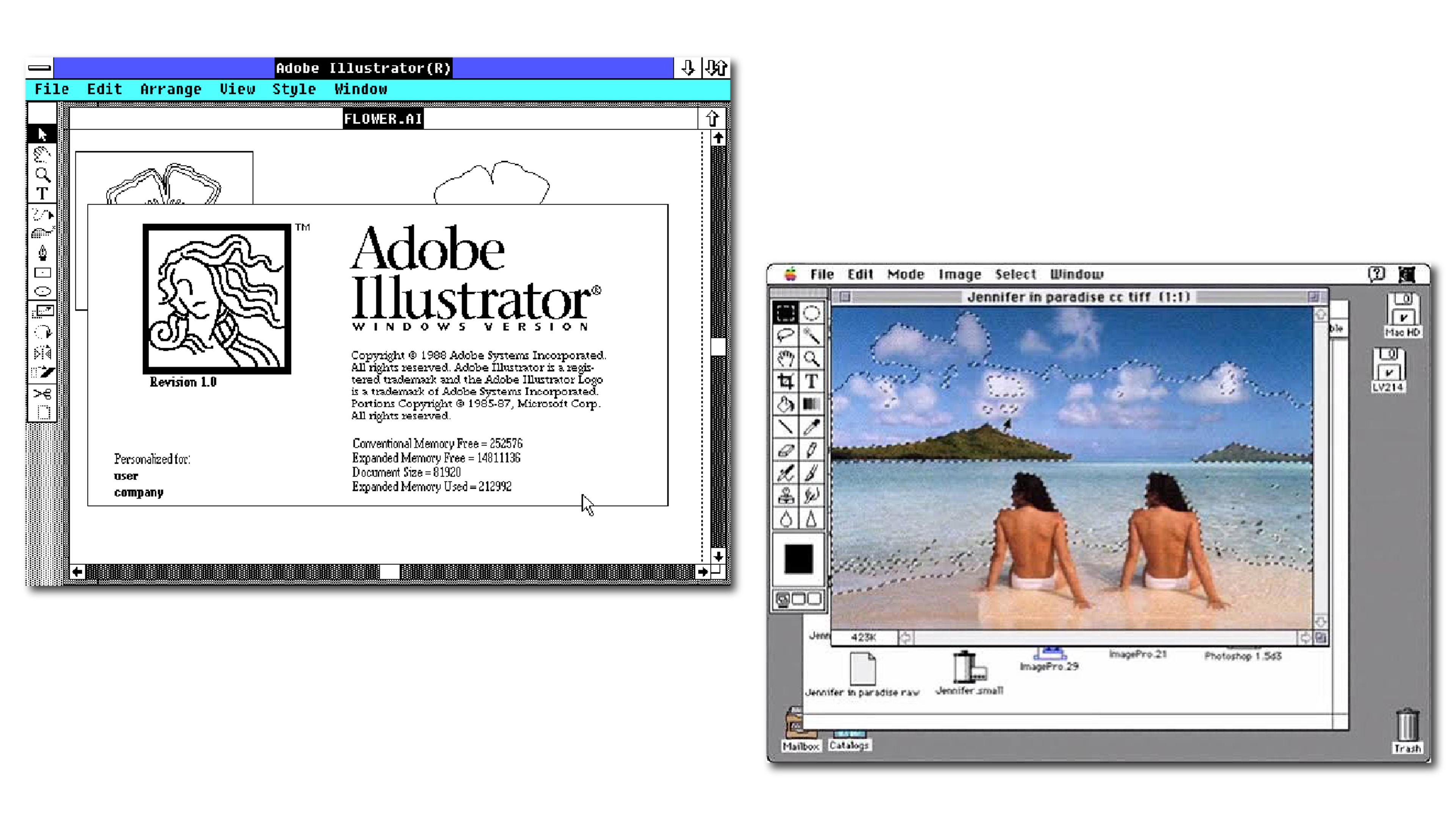Open Illustrator's File menu
1456x819 pixels.
point(52,89)
